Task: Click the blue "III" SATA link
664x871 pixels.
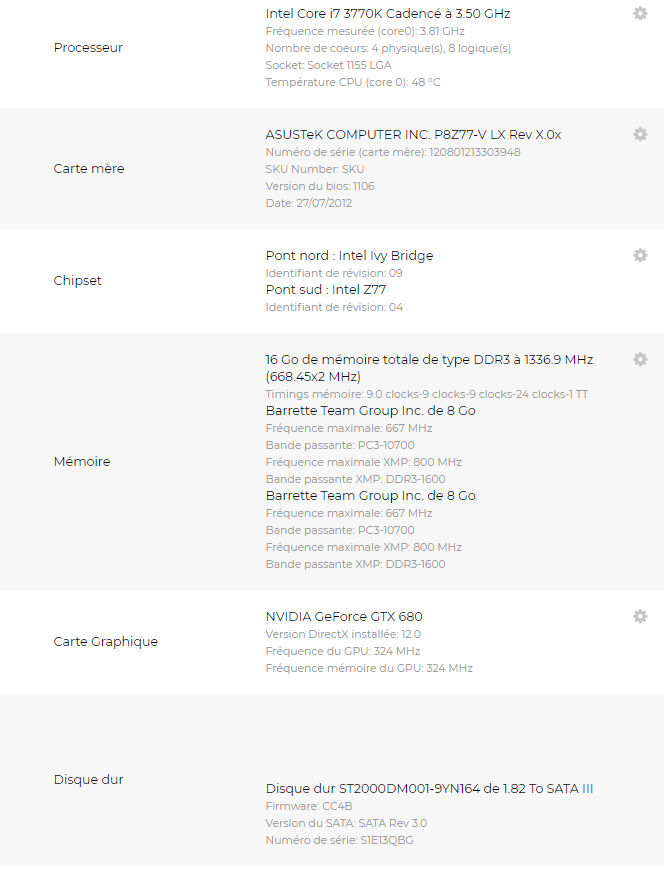Action: click(x=587, y=789)
